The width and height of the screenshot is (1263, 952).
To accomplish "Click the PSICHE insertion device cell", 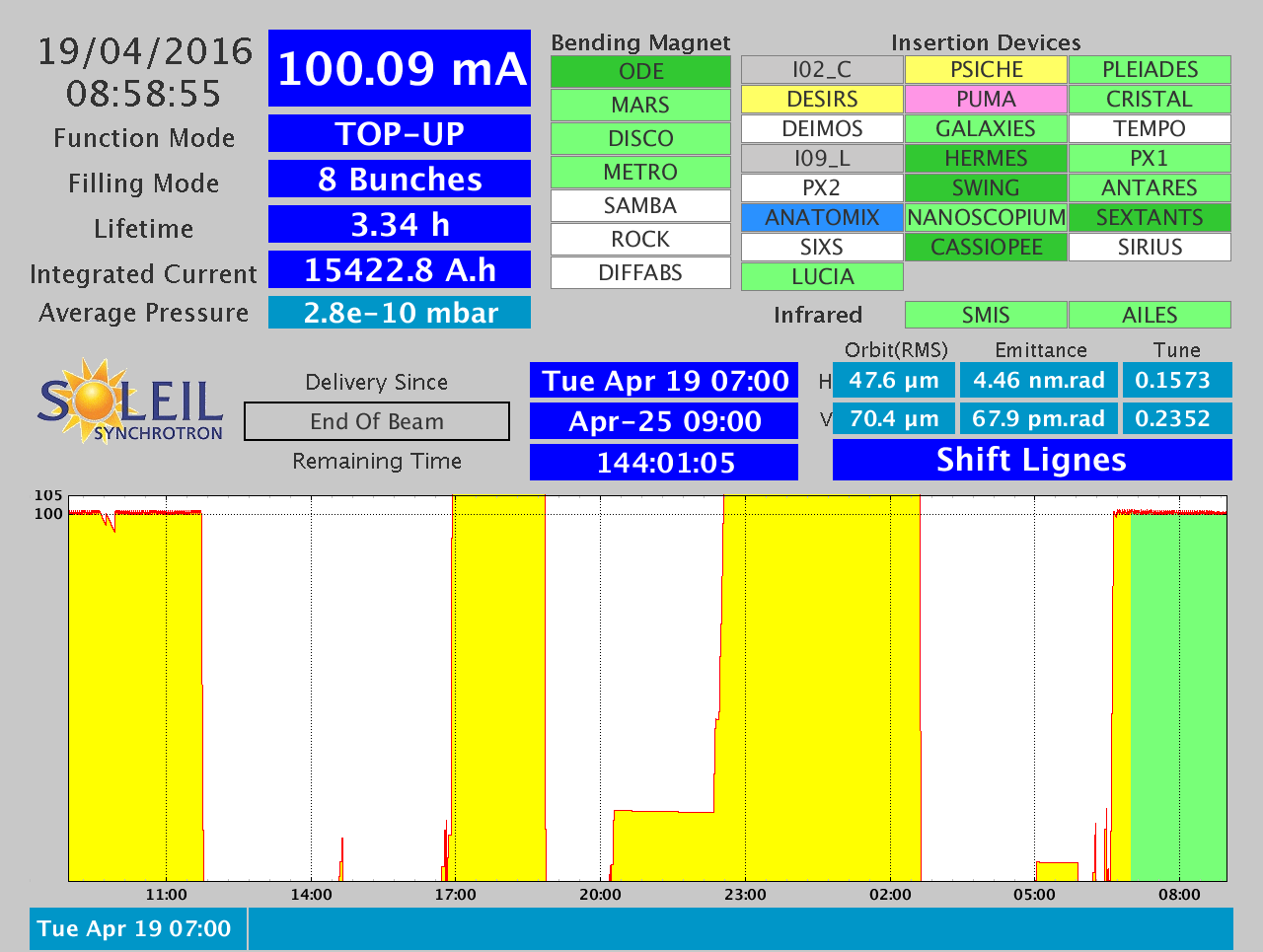I will point(986,70).
